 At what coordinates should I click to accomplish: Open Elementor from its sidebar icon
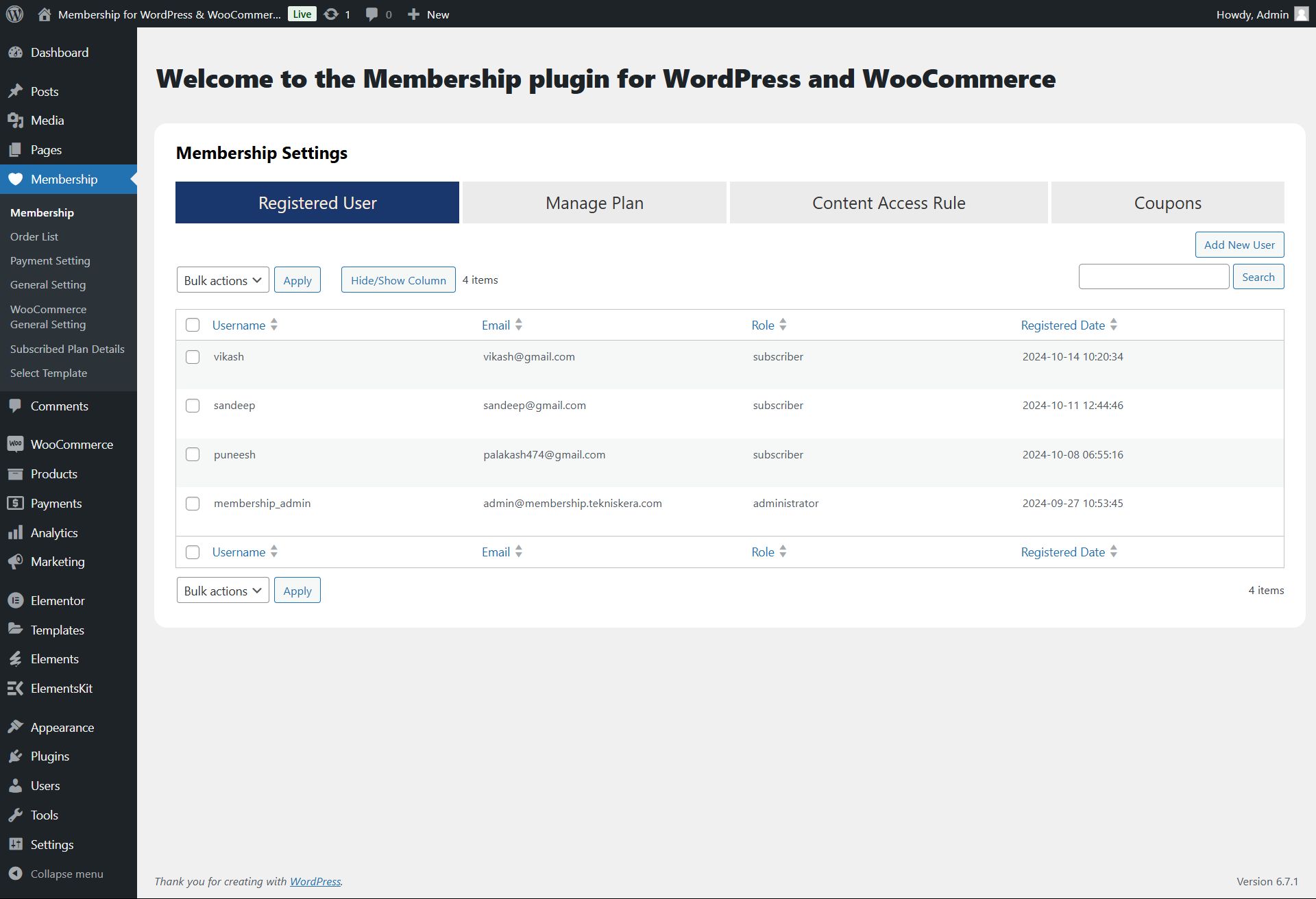[x=15, y=600]
